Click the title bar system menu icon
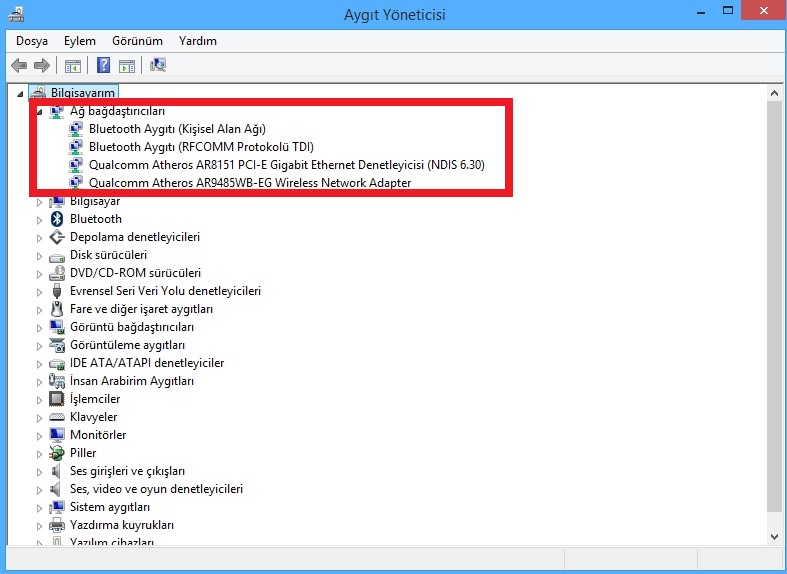Viewport: 787px width, 574px height. (16, 15)
